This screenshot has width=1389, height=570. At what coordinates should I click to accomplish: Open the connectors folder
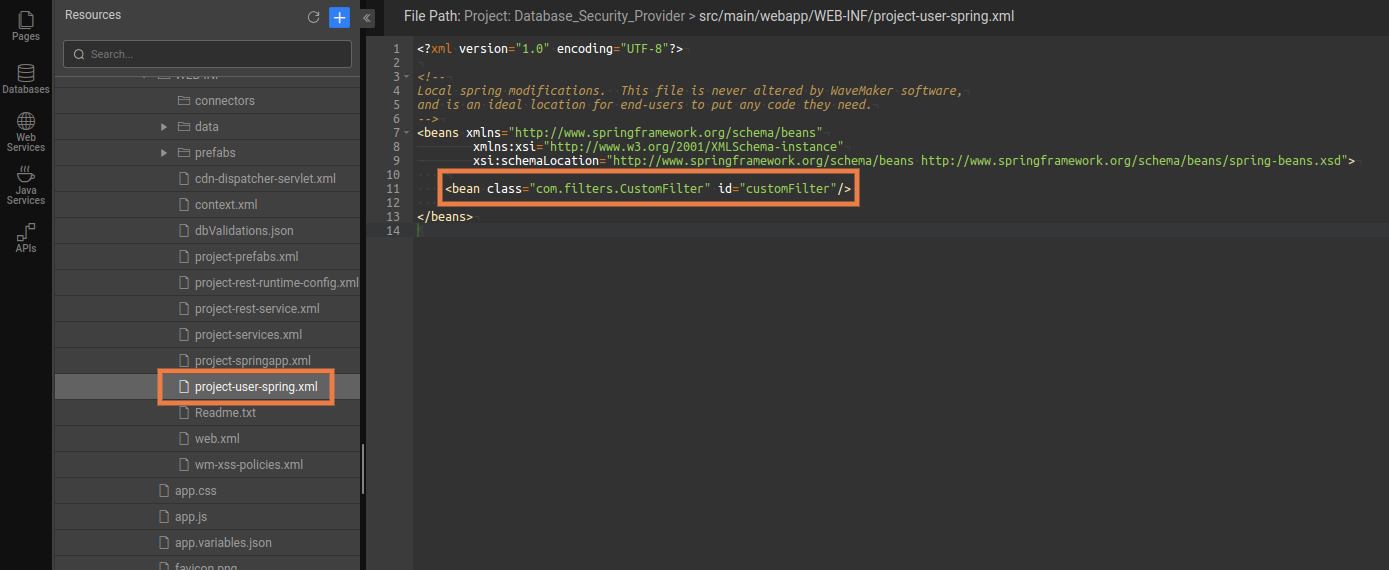click(x=224, y=101)
